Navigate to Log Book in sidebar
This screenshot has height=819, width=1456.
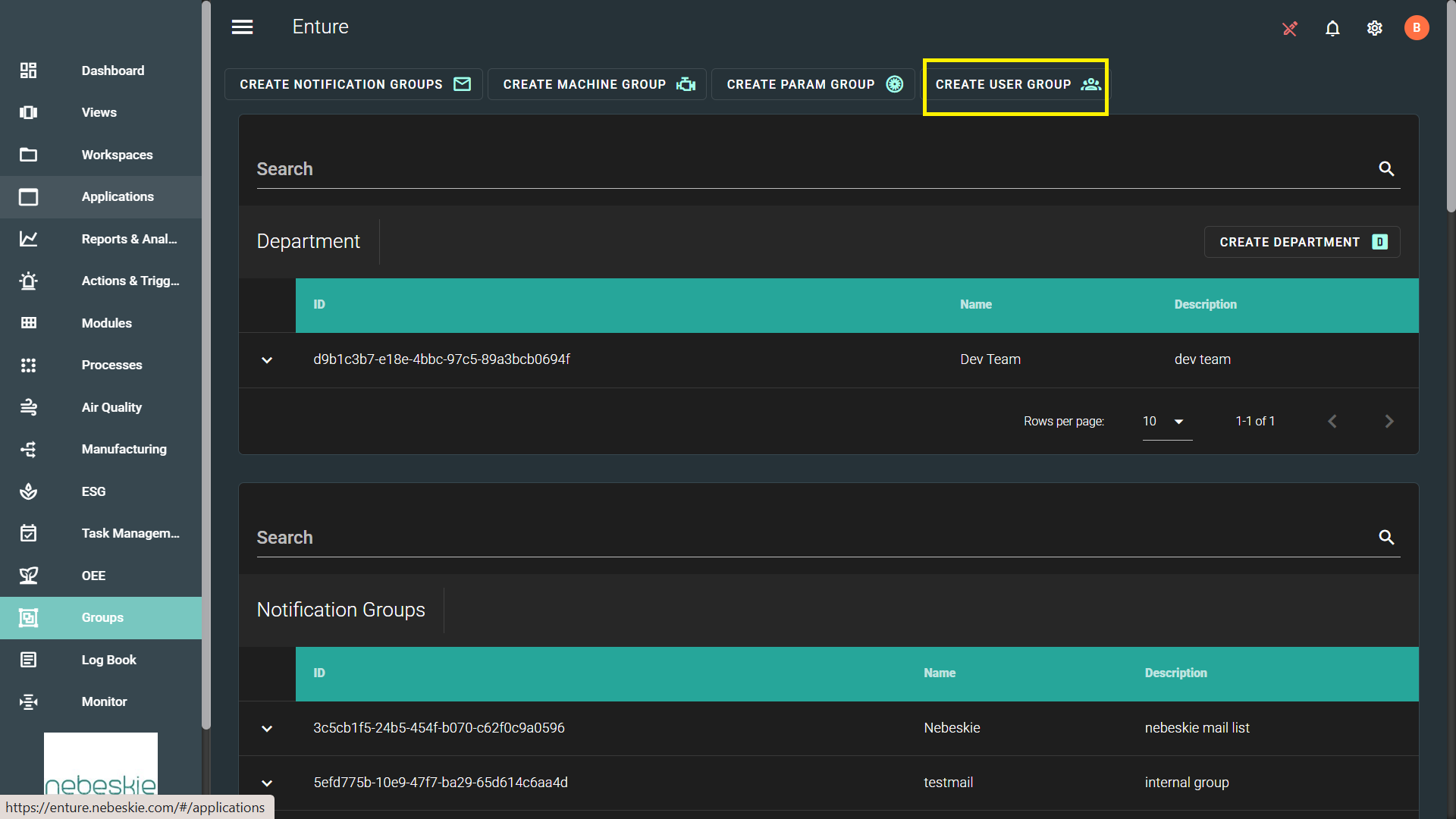[x=108, y=660]
